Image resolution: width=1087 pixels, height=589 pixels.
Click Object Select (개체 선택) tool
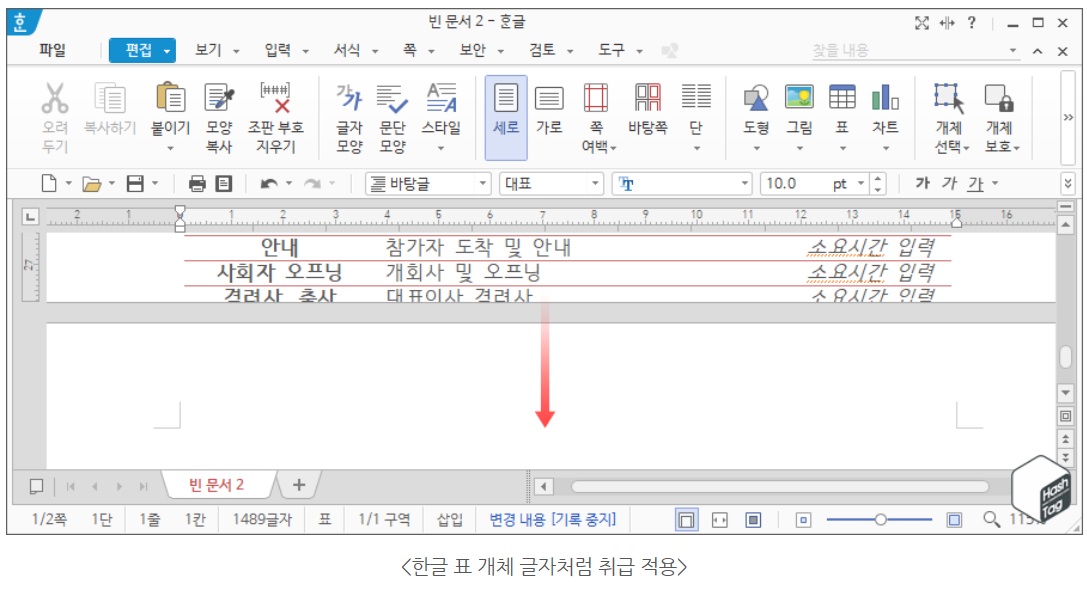coord(949,98)
